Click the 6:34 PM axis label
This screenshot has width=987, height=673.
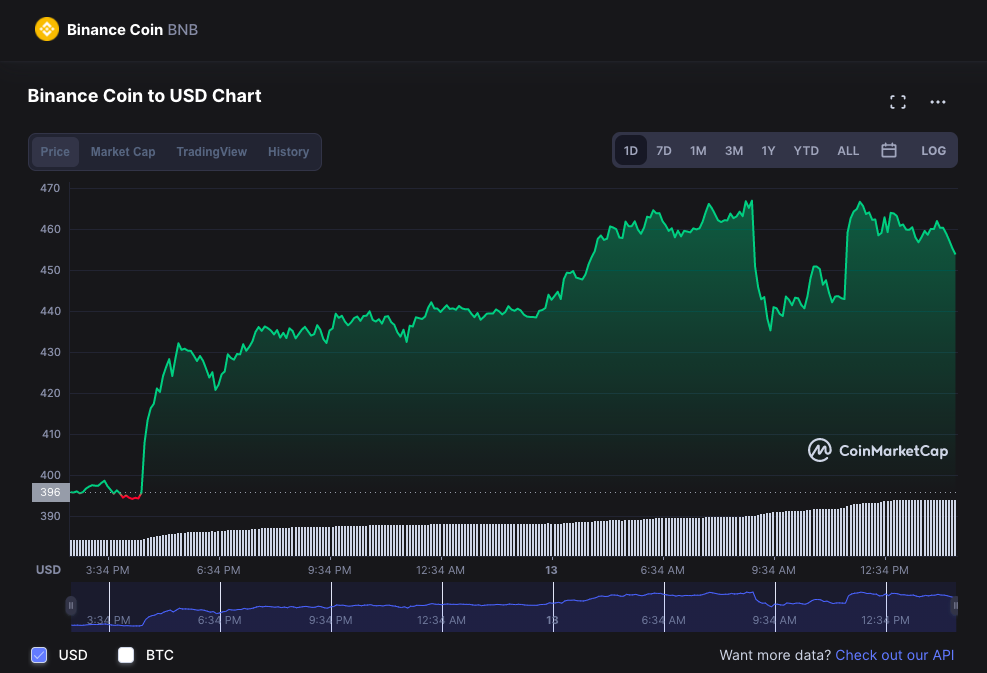[x=218, y=570]
